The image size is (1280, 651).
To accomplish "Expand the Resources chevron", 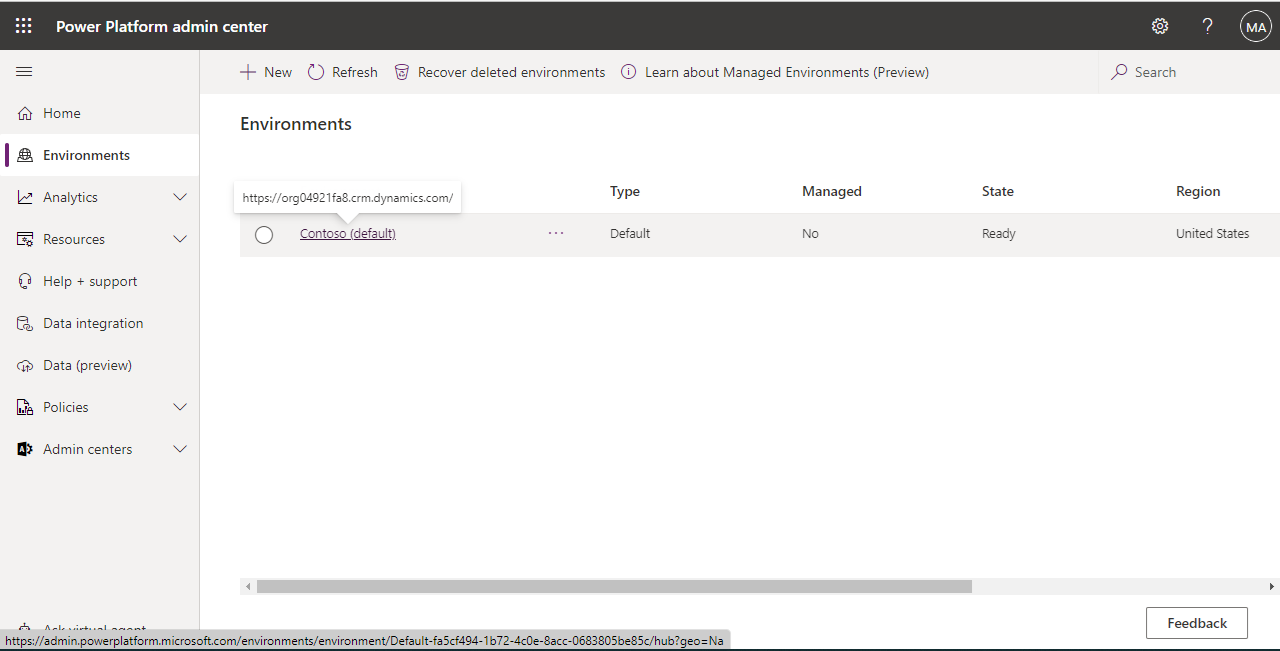I will point(180,239).
